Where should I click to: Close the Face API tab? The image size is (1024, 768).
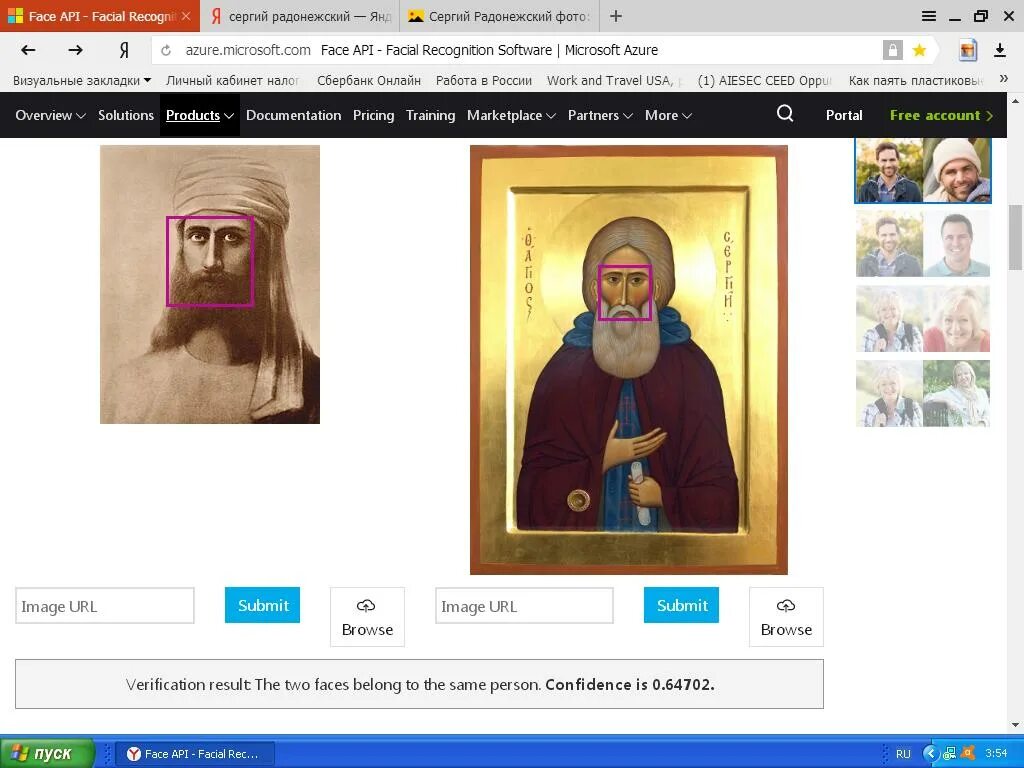[x=186, y=16]
